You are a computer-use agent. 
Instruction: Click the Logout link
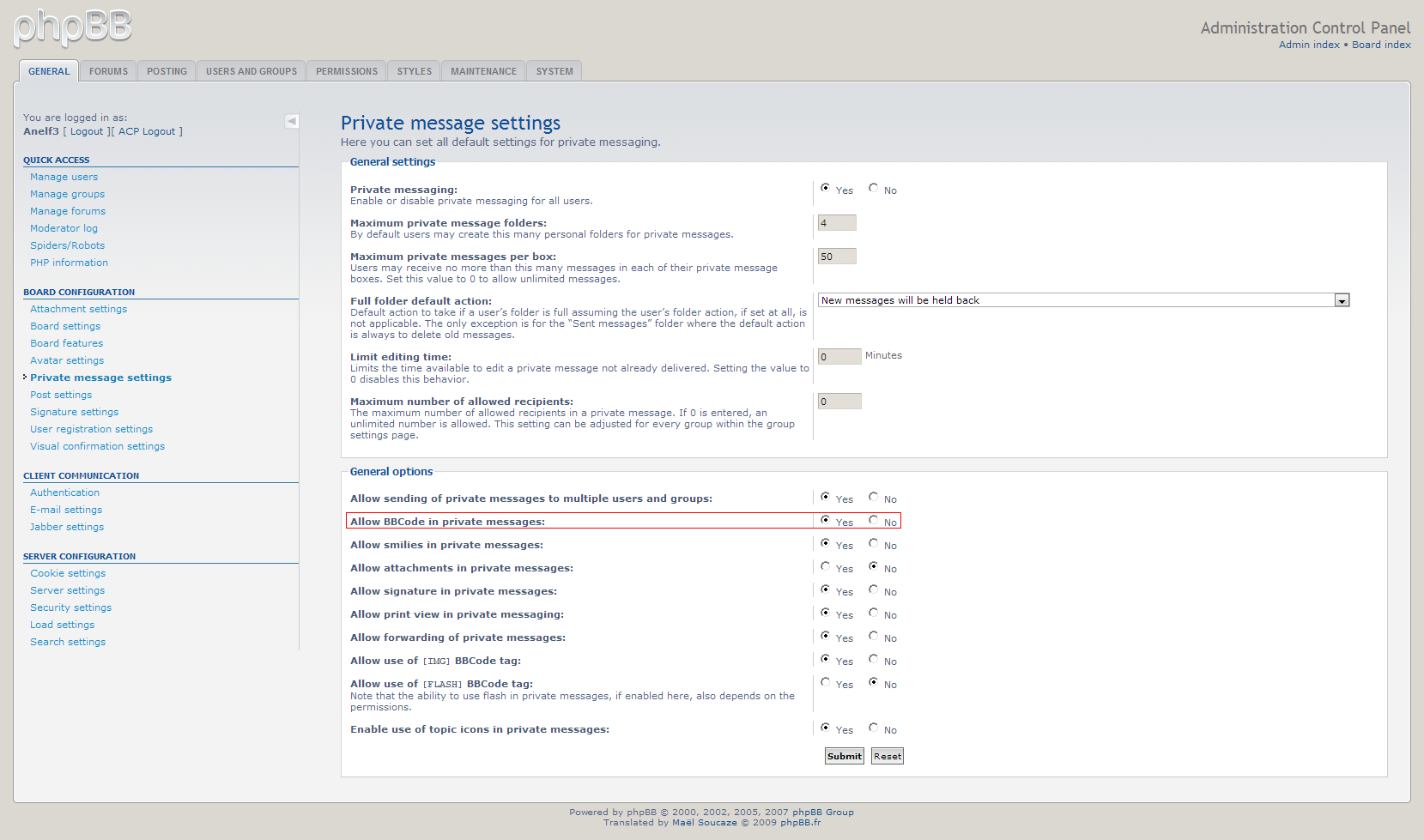pyautogui.click(x=87, y=131)
